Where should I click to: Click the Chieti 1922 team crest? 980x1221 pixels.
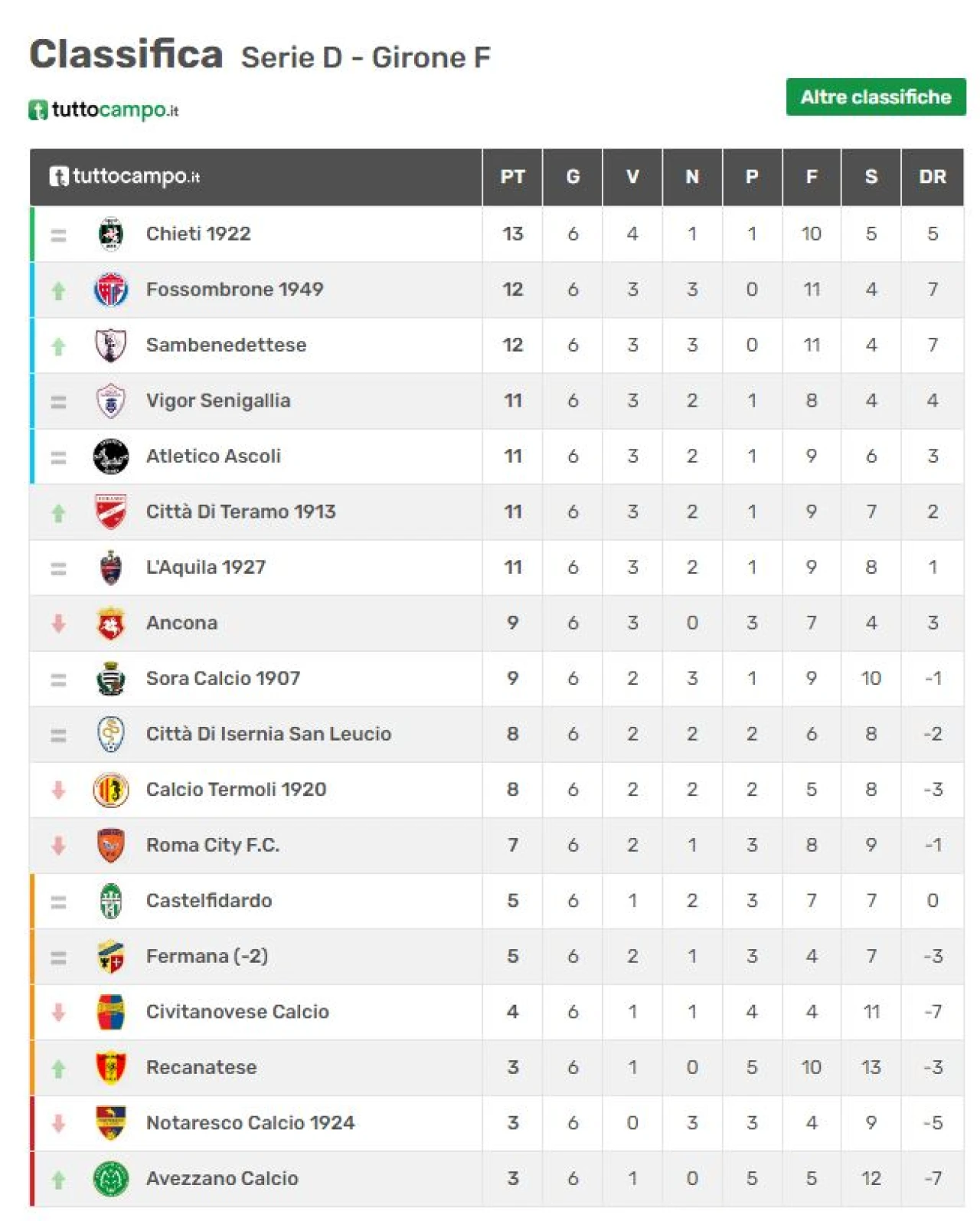(x=111, y=234)
